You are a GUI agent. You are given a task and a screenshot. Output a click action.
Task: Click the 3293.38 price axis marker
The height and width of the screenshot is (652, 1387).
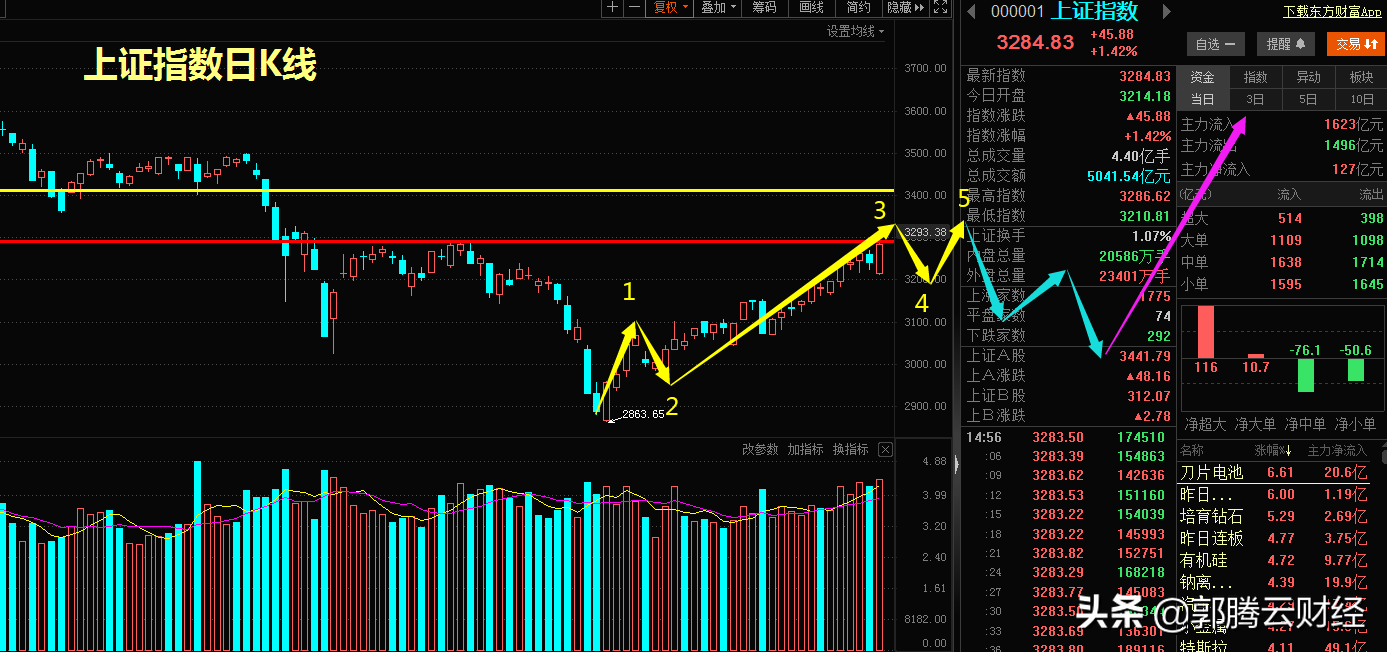pyautogui.click(x=925, y=233)
